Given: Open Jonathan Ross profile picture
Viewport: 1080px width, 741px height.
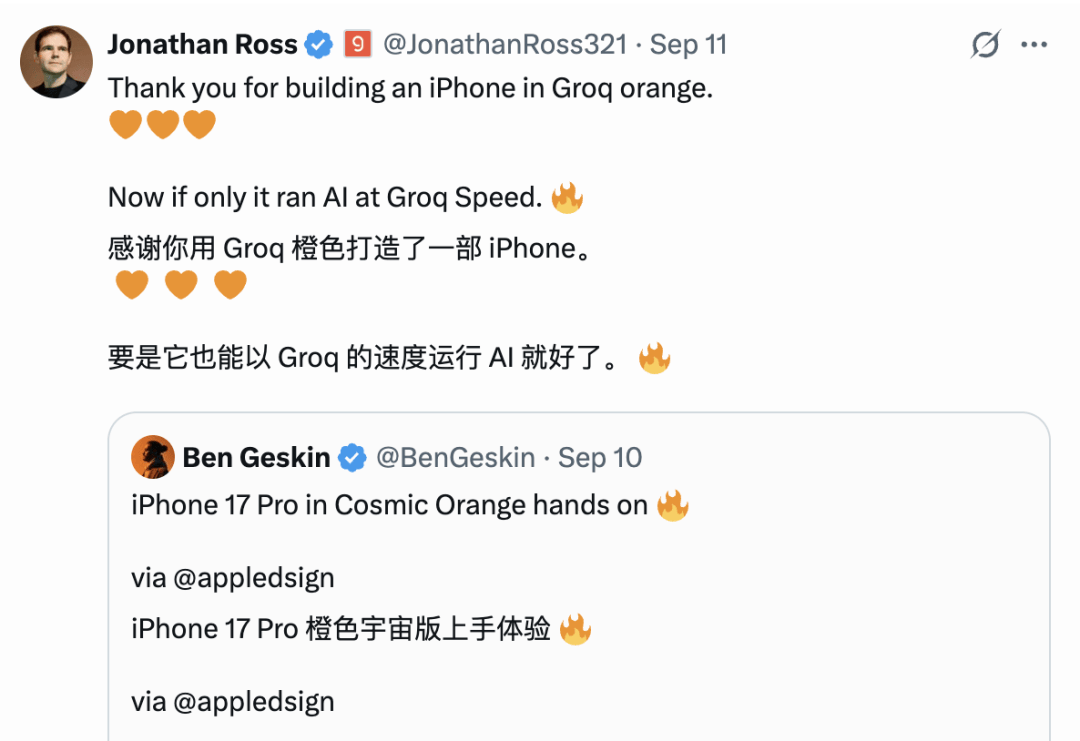Looking at the screenshot, I should 56,62.
